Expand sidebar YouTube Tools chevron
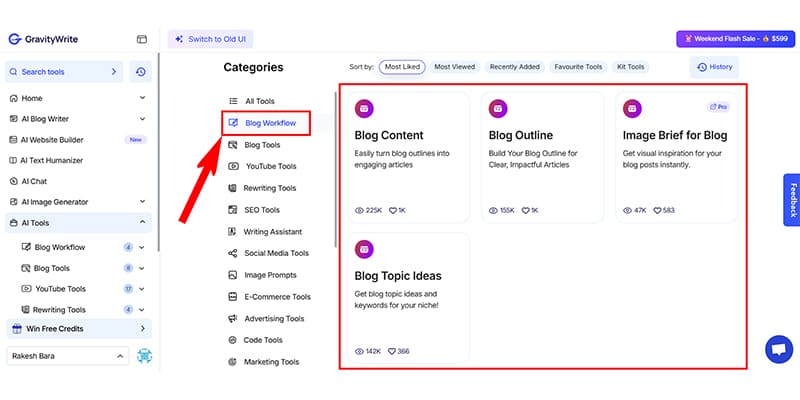The image size is (800, 400). 141,289
